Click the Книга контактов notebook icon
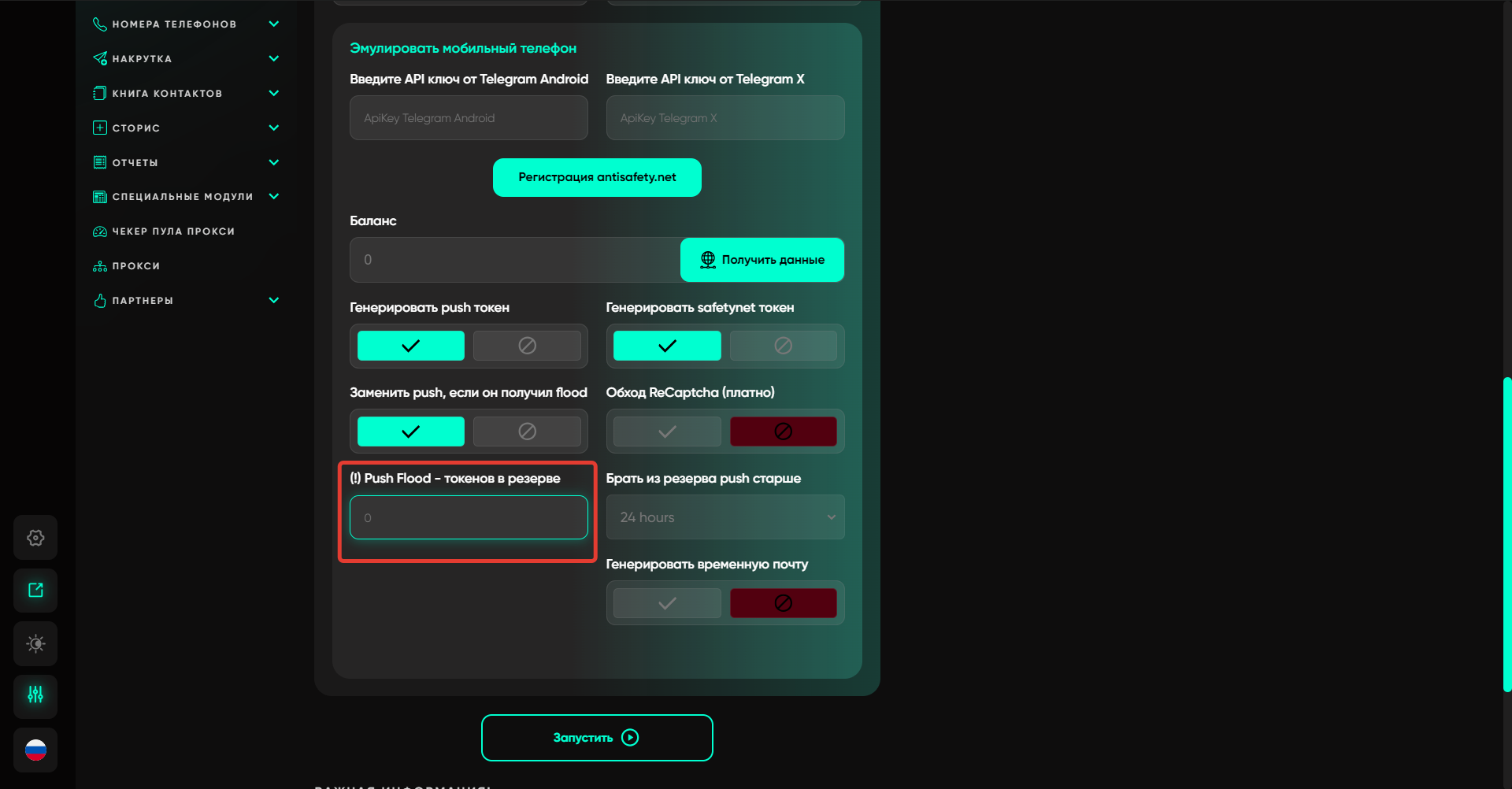 click(100, 93)
